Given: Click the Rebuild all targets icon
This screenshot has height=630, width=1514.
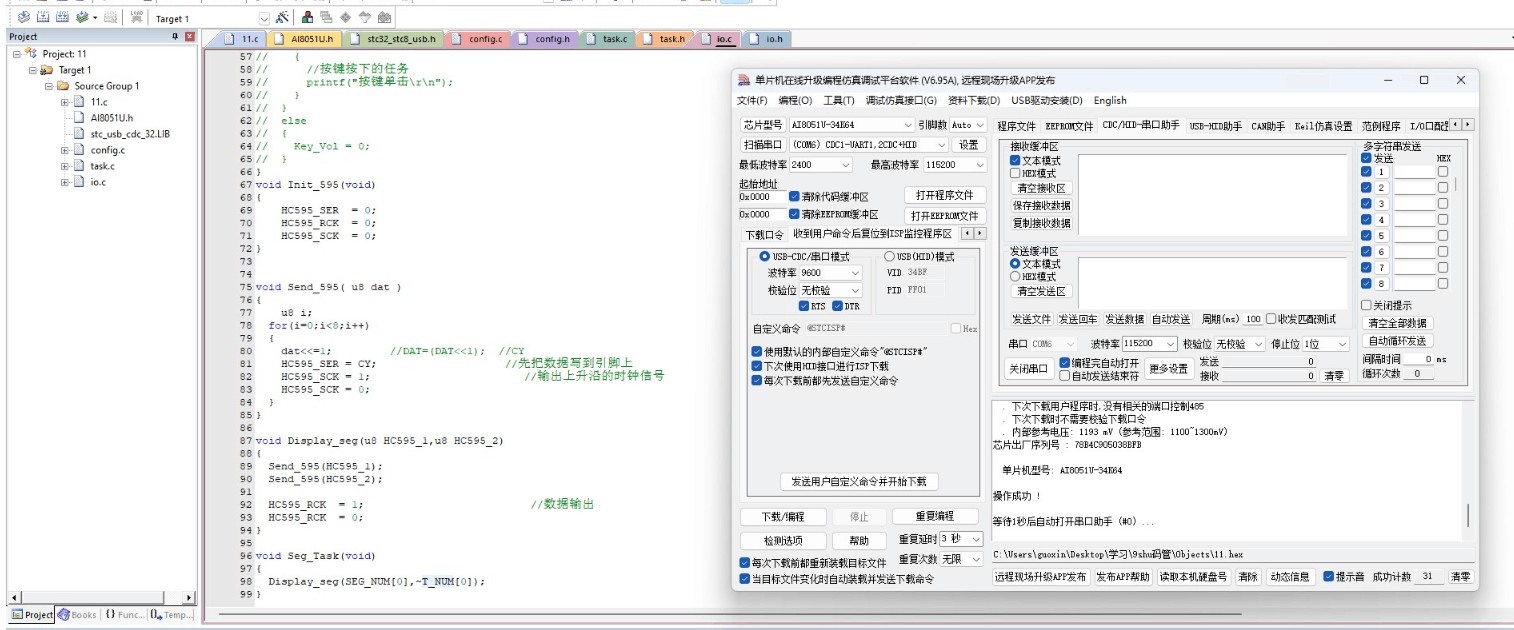Looking at the screenshot, I should coord(62,18).
